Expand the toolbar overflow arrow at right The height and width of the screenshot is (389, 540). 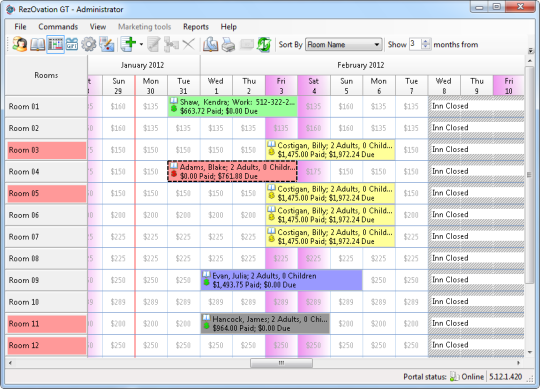(531, 51)
